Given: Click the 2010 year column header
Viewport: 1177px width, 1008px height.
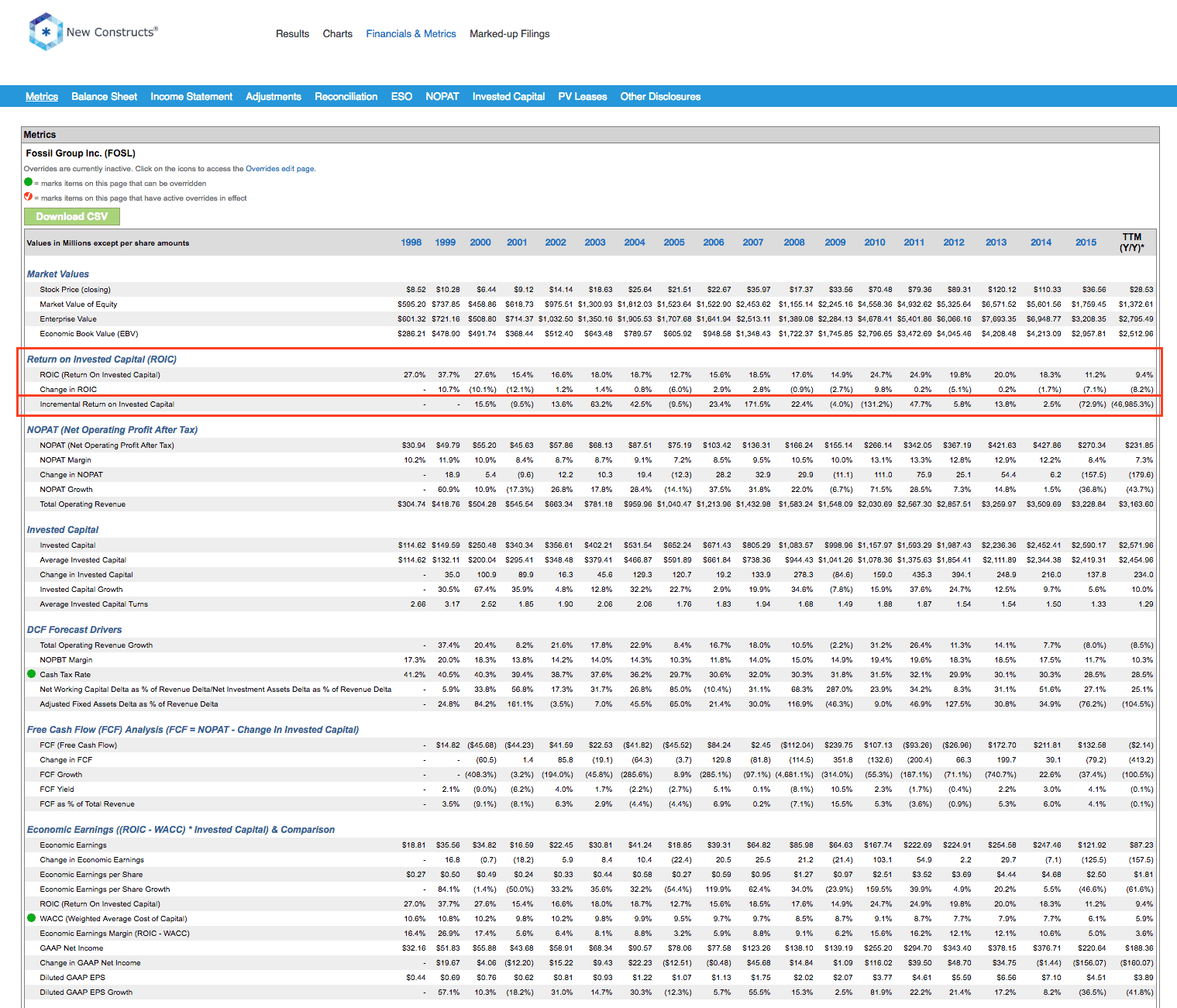Looking at the screenshot, I should (875, 243).
